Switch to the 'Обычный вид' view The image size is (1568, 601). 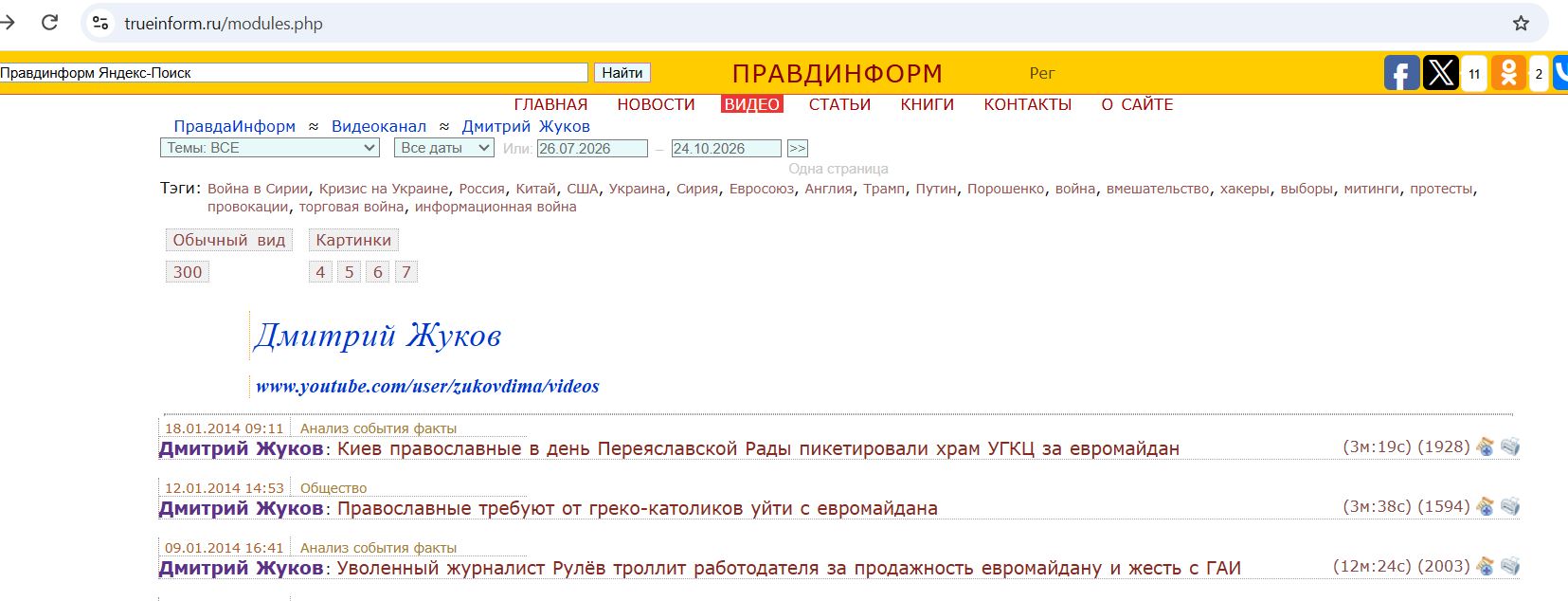[228, 240]
